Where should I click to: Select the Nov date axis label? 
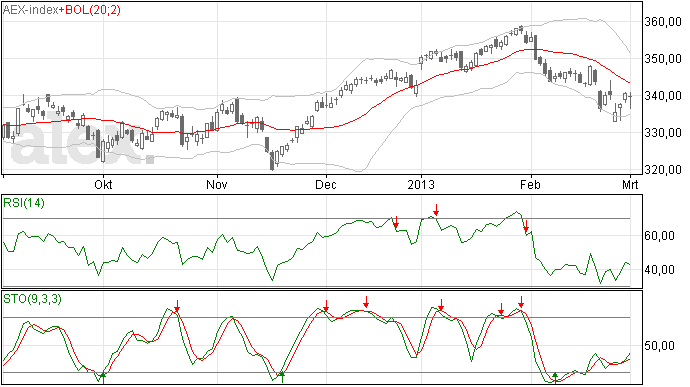pyautogui.click(x=217, y=184)
